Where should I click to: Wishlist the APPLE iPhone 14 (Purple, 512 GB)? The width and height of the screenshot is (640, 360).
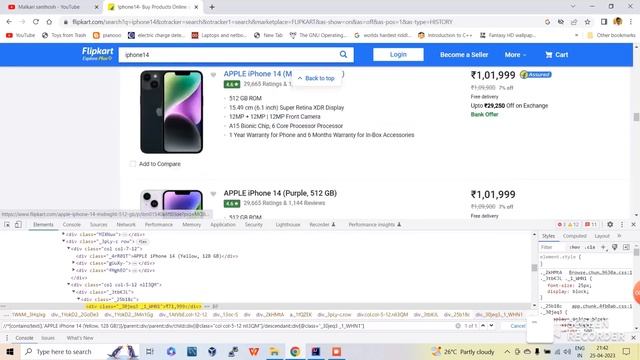click(x=213, y=194)
